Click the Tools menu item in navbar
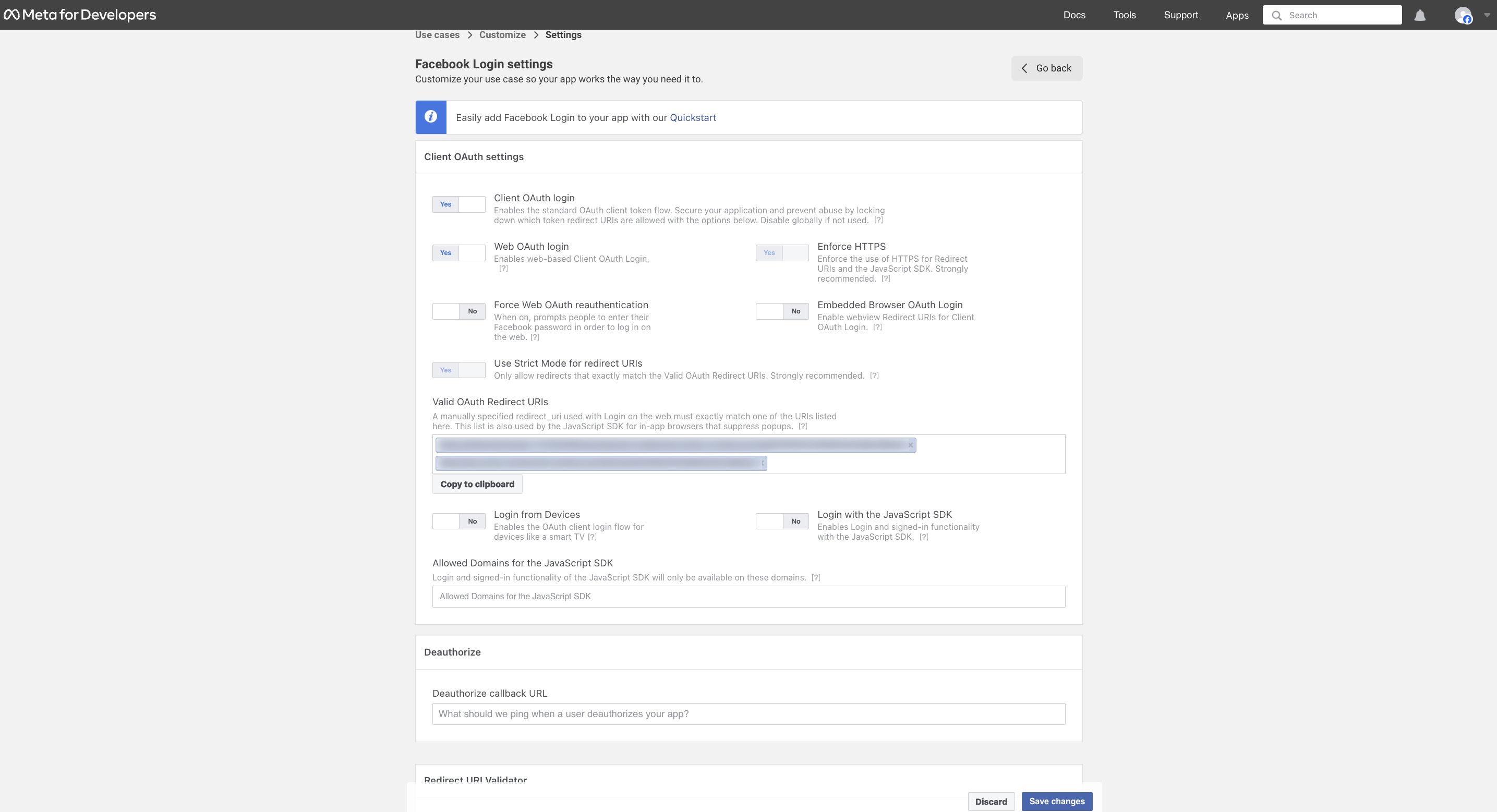Screen dimensions: 1497x812 [1124, 15]
